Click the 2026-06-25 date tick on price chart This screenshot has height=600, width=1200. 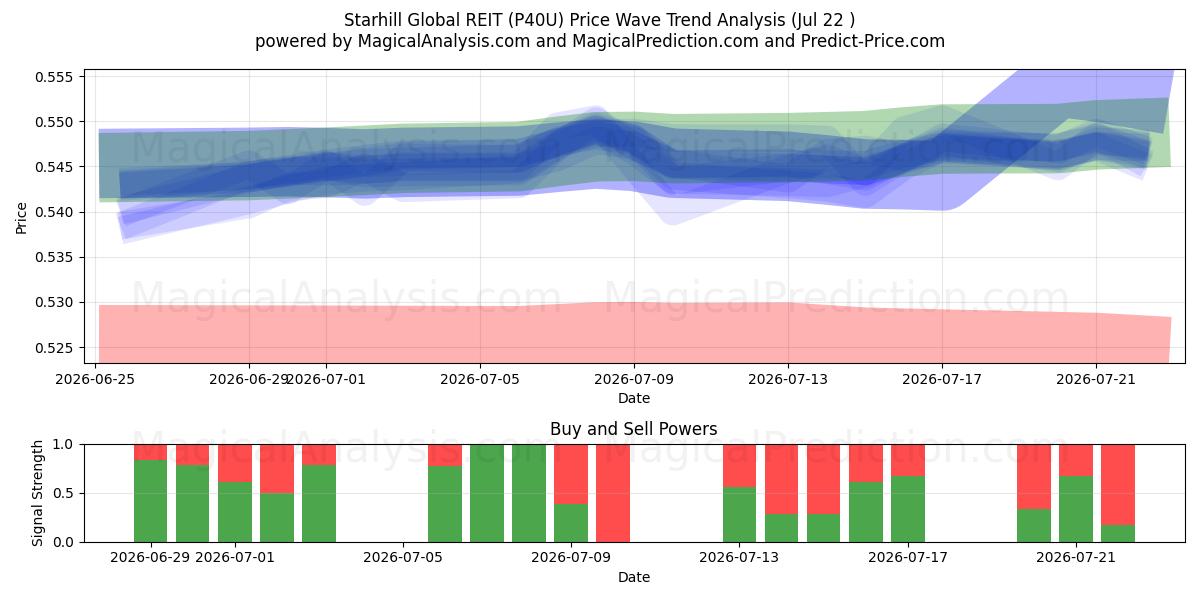point(95,379)
